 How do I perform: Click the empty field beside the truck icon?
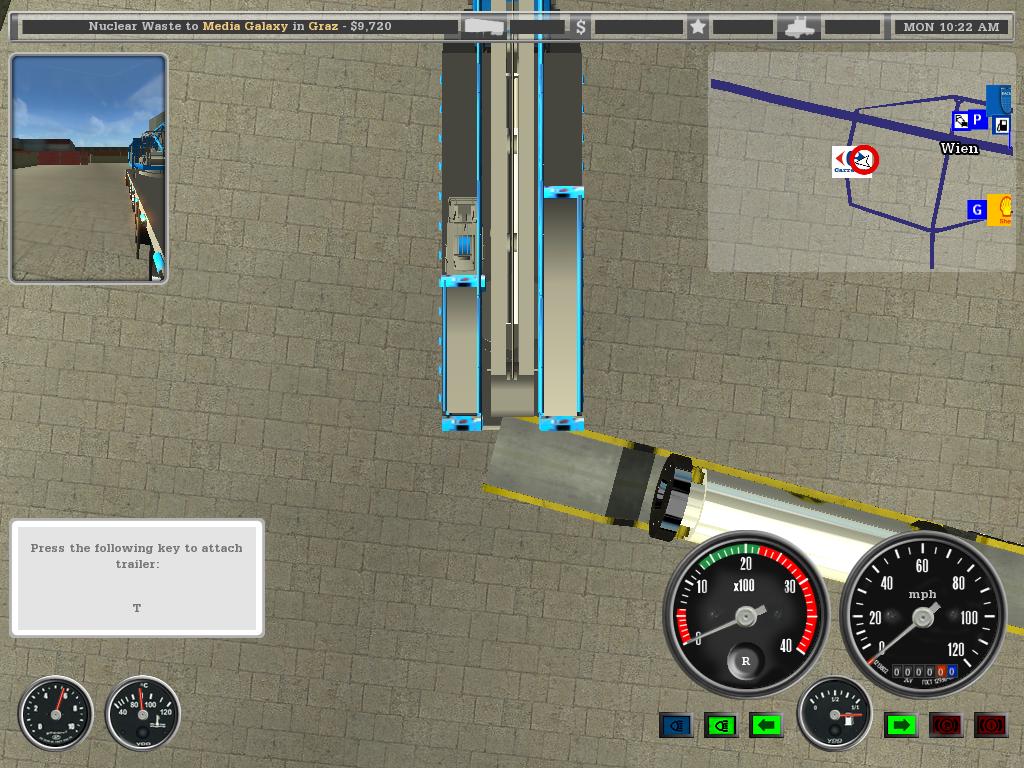852,27
